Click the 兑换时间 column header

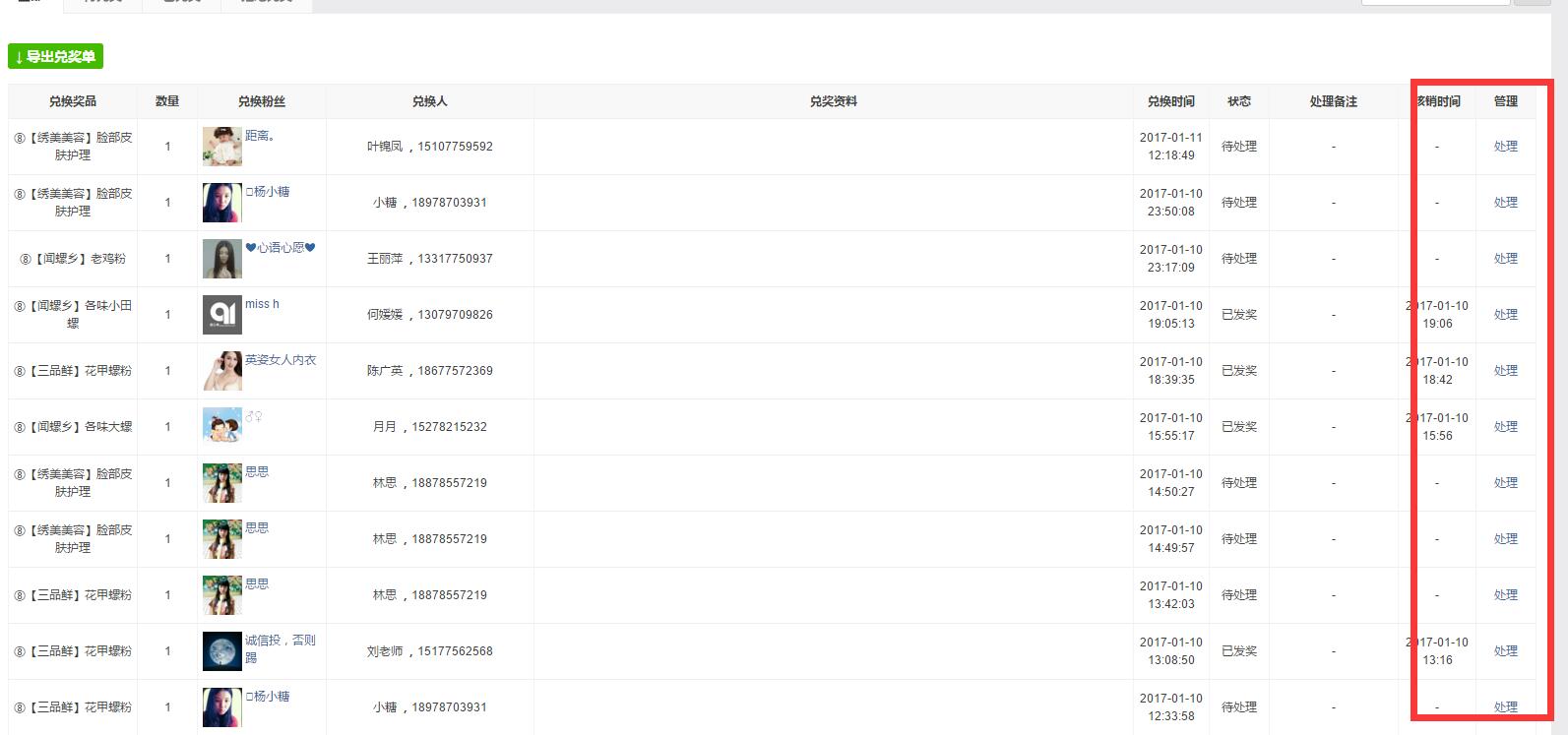[x=1170, y=101]
